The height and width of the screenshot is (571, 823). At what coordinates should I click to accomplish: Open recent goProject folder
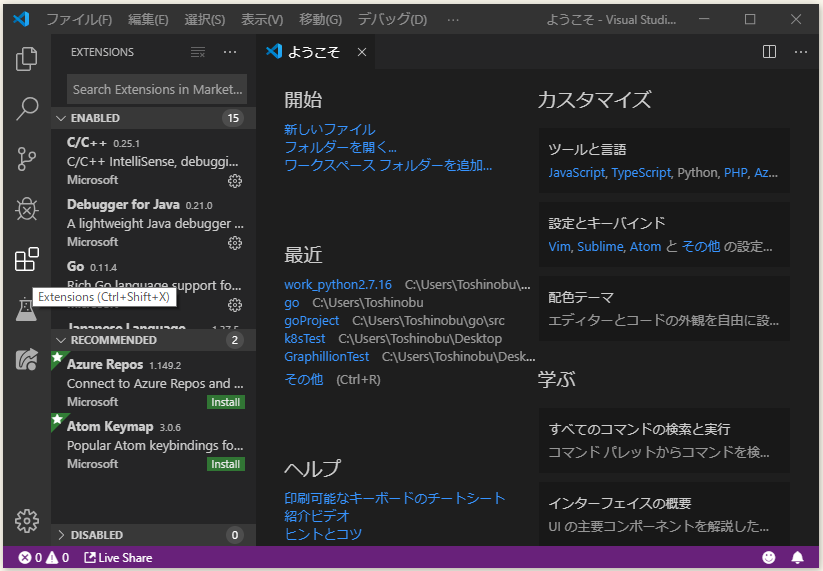pos(311,321)
